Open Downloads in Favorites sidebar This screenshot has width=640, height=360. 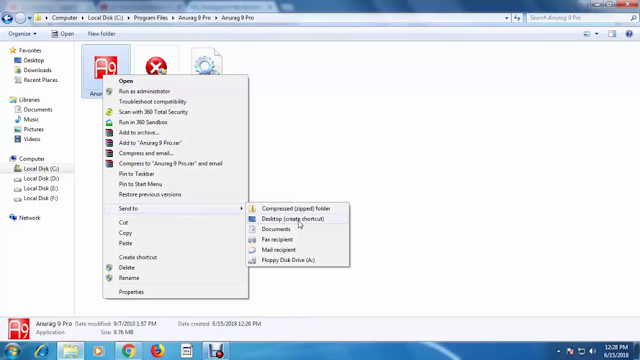coord(38,70)
